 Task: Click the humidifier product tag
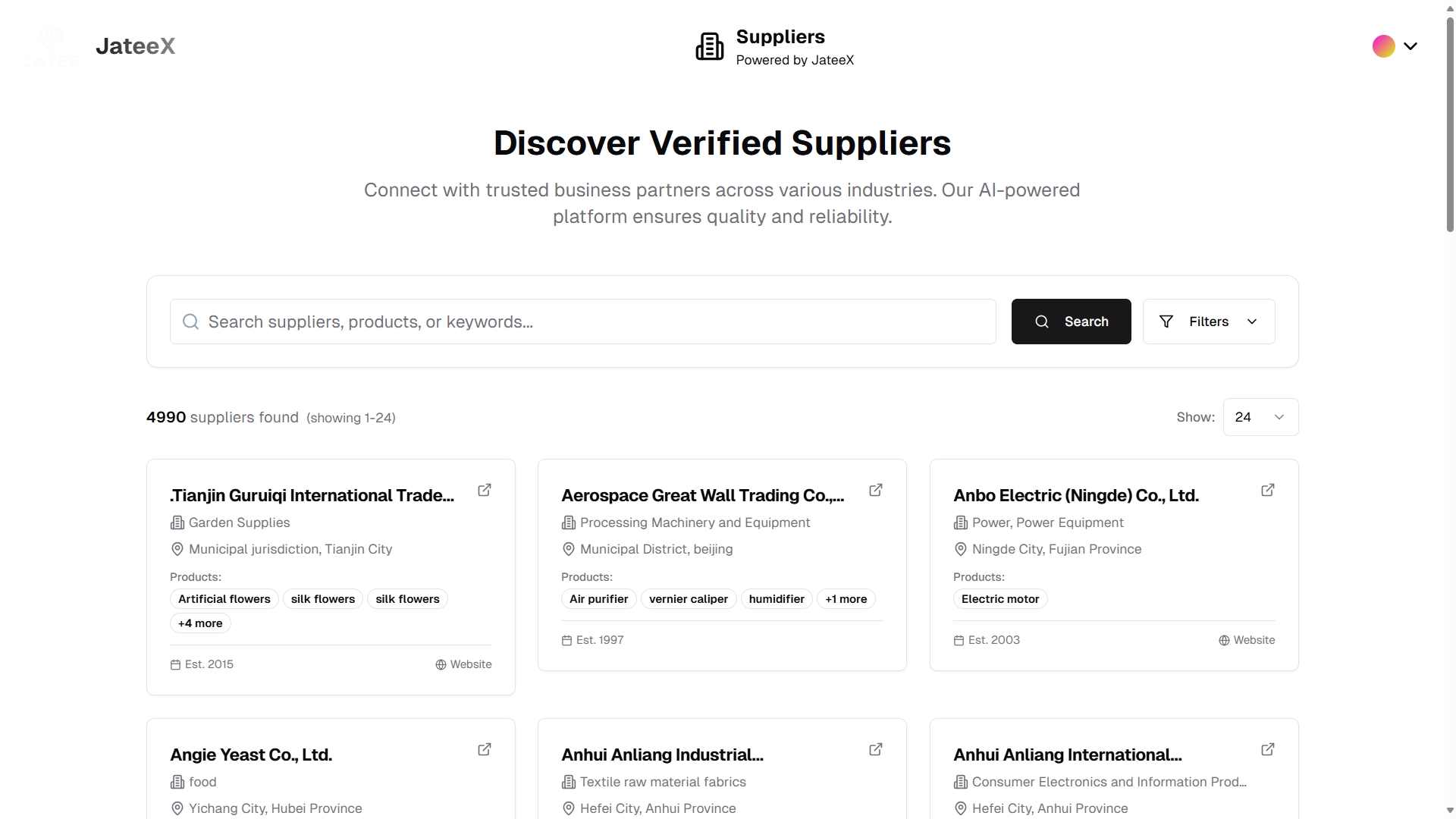[x=777, y=599]
